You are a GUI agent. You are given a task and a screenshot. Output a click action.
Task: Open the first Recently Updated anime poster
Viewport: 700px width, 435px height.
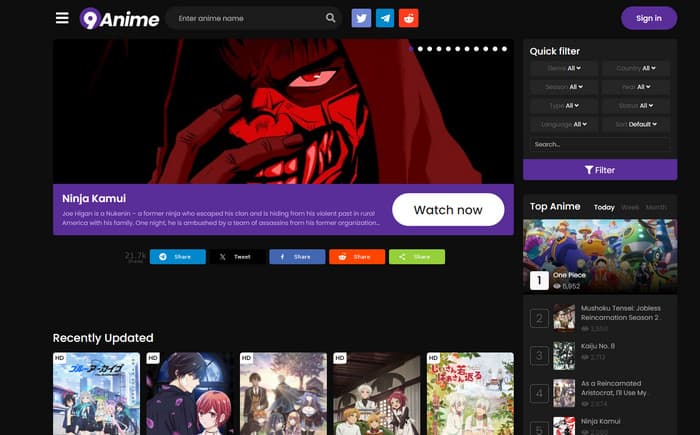[96, 393]
